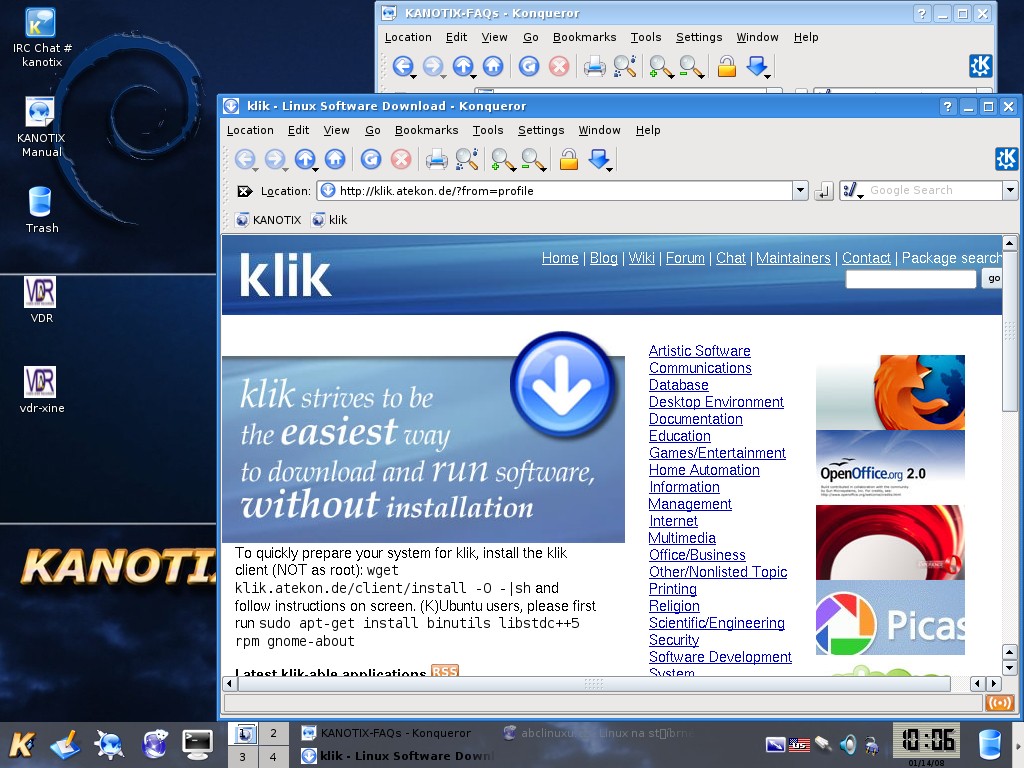Click the Google Search input field
This screenshot has height=768, width=1024.
(934, 191)
